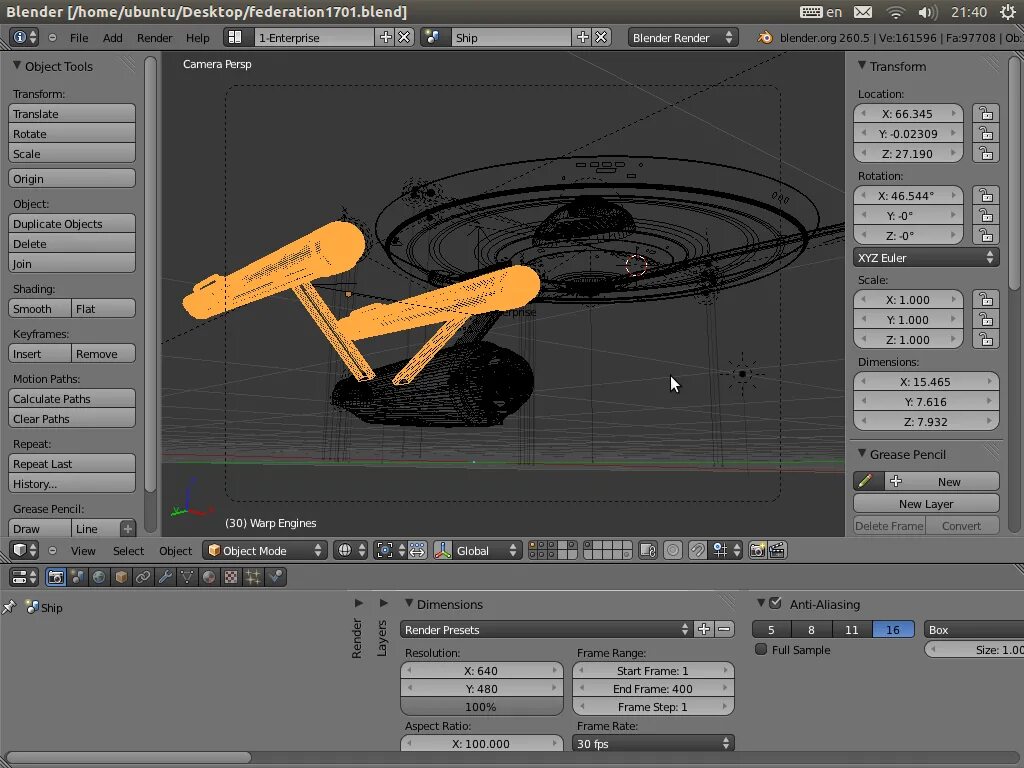Toggle lock on Rotation Y
The image size is (1024, 768).
click(x=985, y=216)
